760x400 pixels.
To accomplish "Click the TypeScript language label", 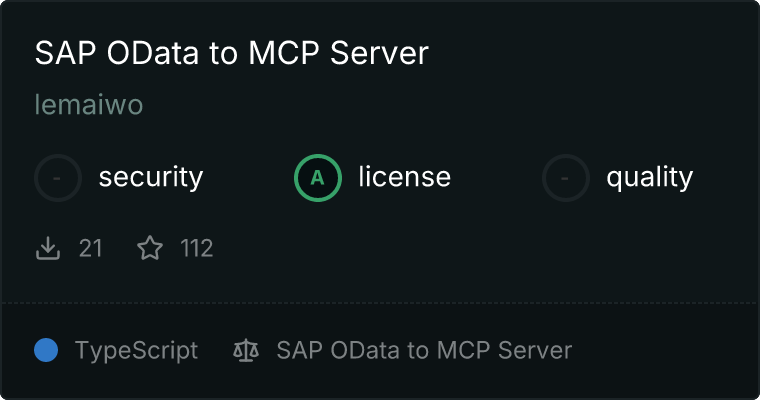I will (136, 350).
